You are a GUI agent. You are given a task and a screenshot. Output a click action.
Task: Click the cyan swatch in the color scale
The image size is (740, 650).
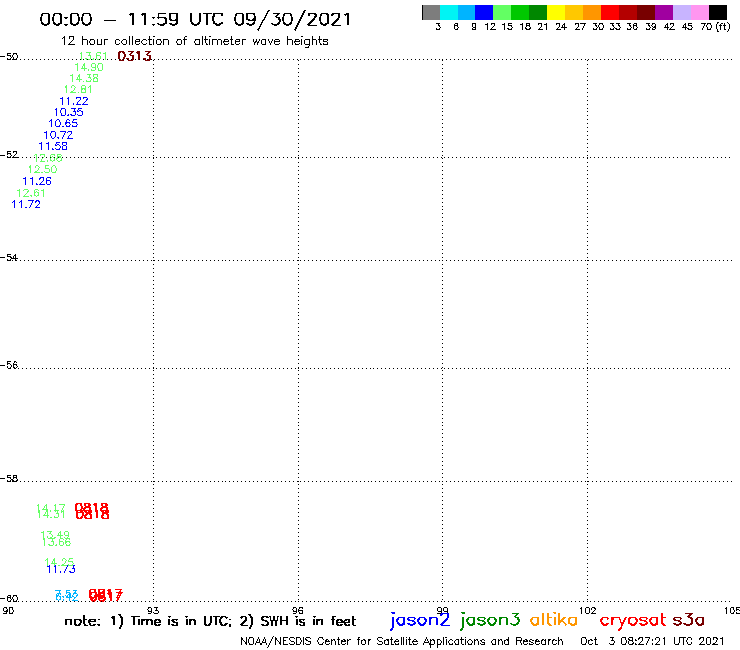pyautogui.click(x=449, y=12)
